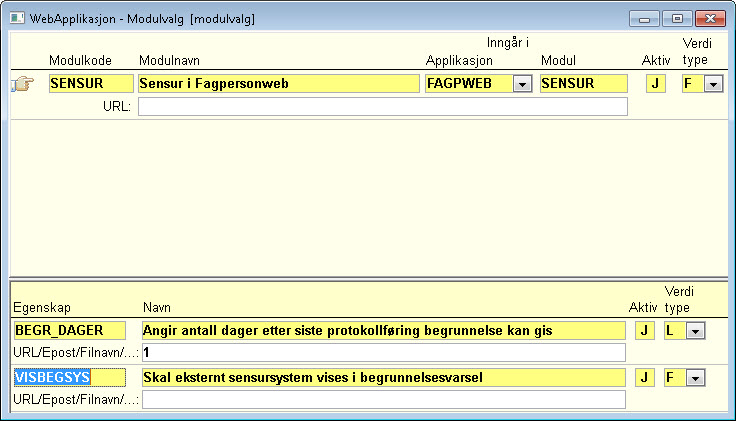This screenshot has height=421, width=736.
Task: Click the BEGR_DAGER Egenskap field
Action: [x=69, y=330]
